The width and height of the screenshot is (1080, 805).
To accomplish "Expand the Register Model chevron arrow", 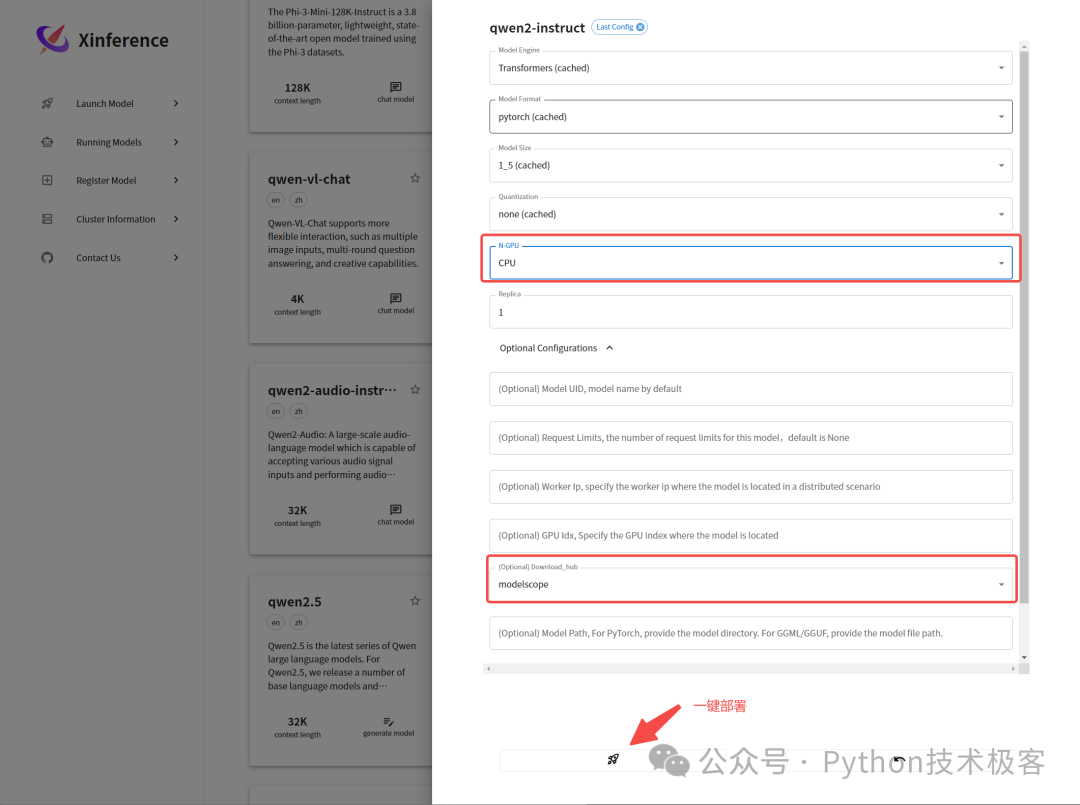I will (x=176, y=180).
